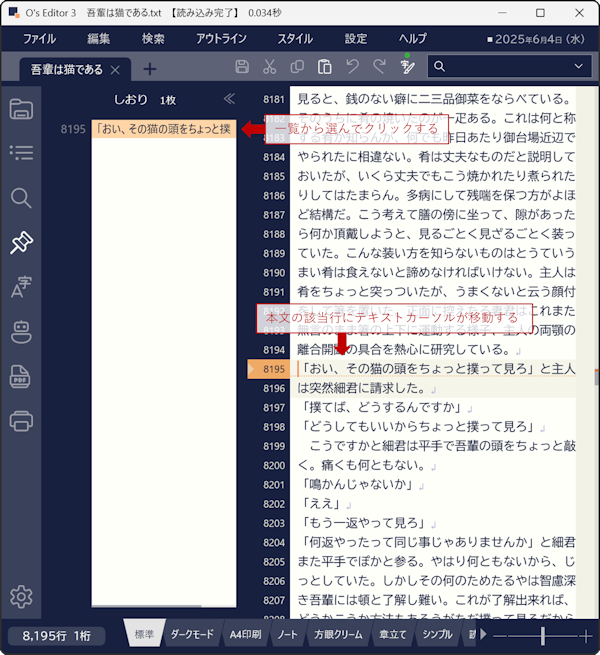Select the bookmark pin sidebar icon
Viewport: 600px width, 655px height.
pos(21,242)
